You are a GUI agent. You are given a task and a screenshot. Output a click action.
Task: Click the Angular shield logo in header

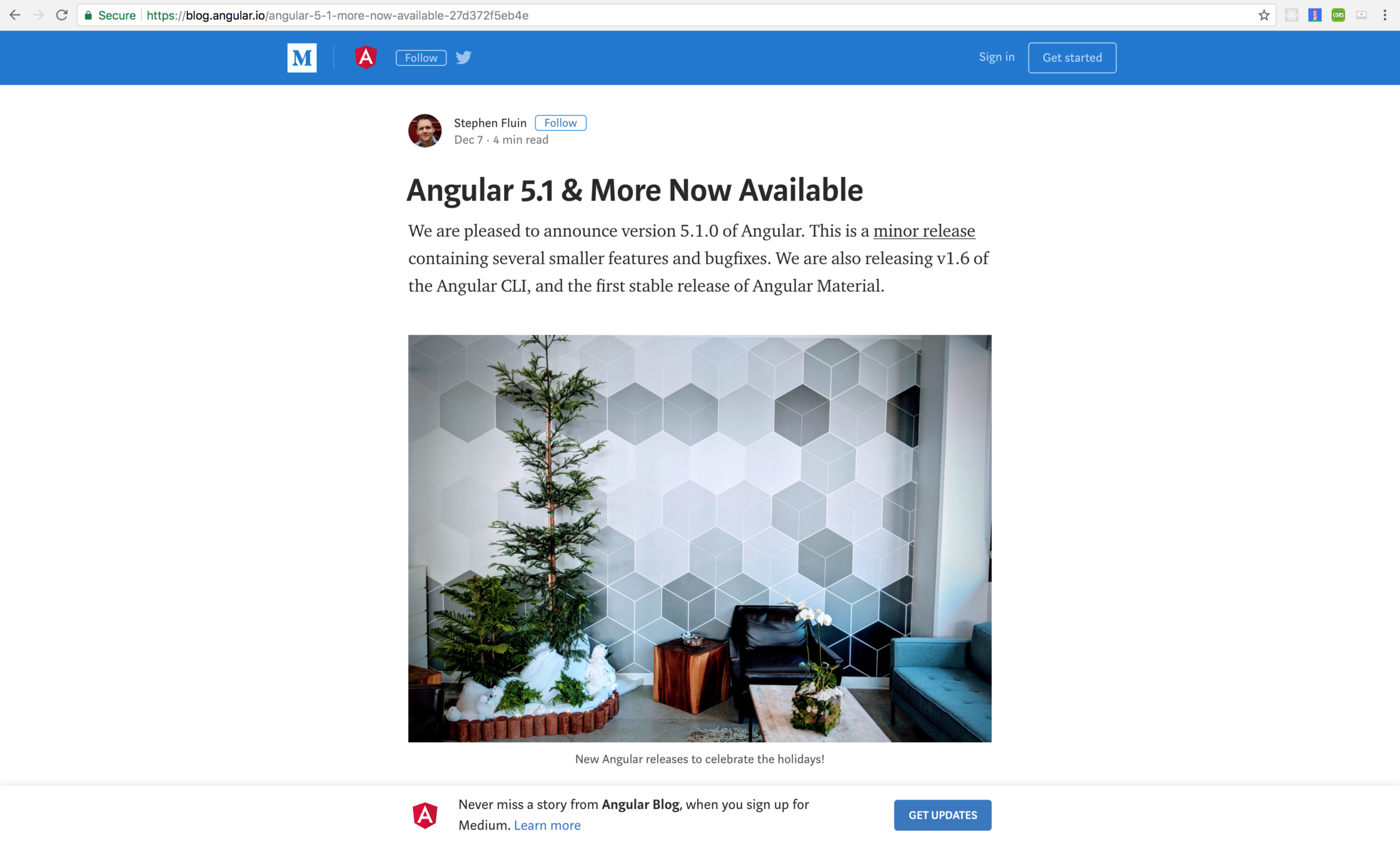pyautogui.click(x=366, y=58)
